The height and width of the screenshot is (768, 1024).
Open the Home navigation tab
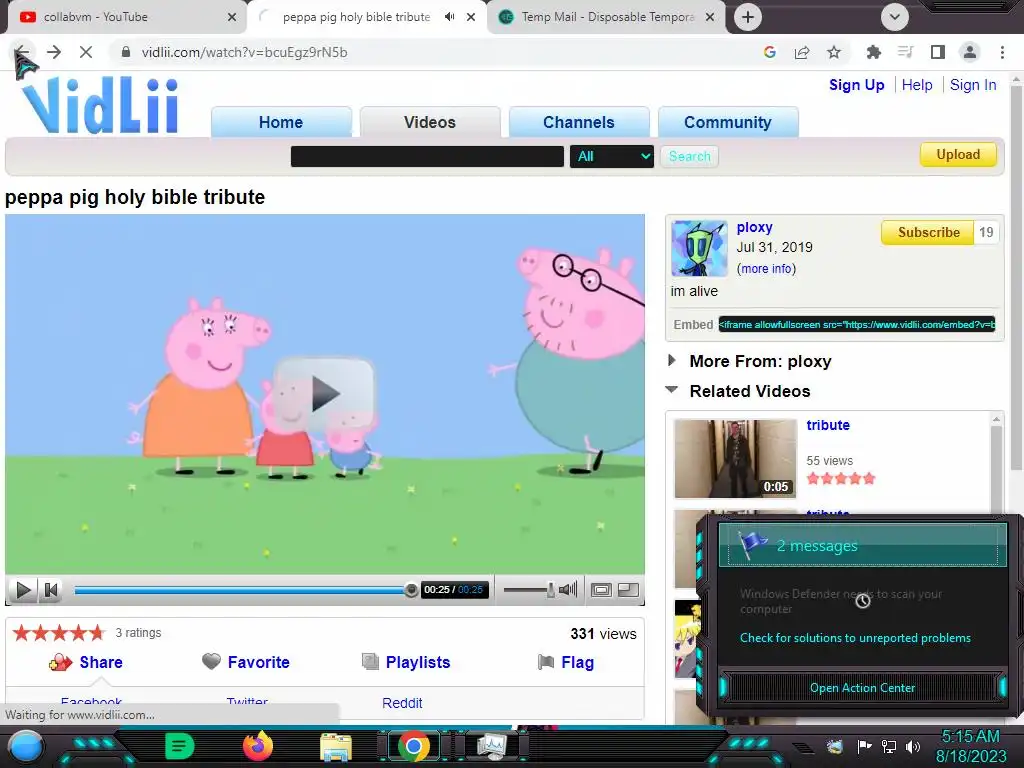(x=281, y=122)
